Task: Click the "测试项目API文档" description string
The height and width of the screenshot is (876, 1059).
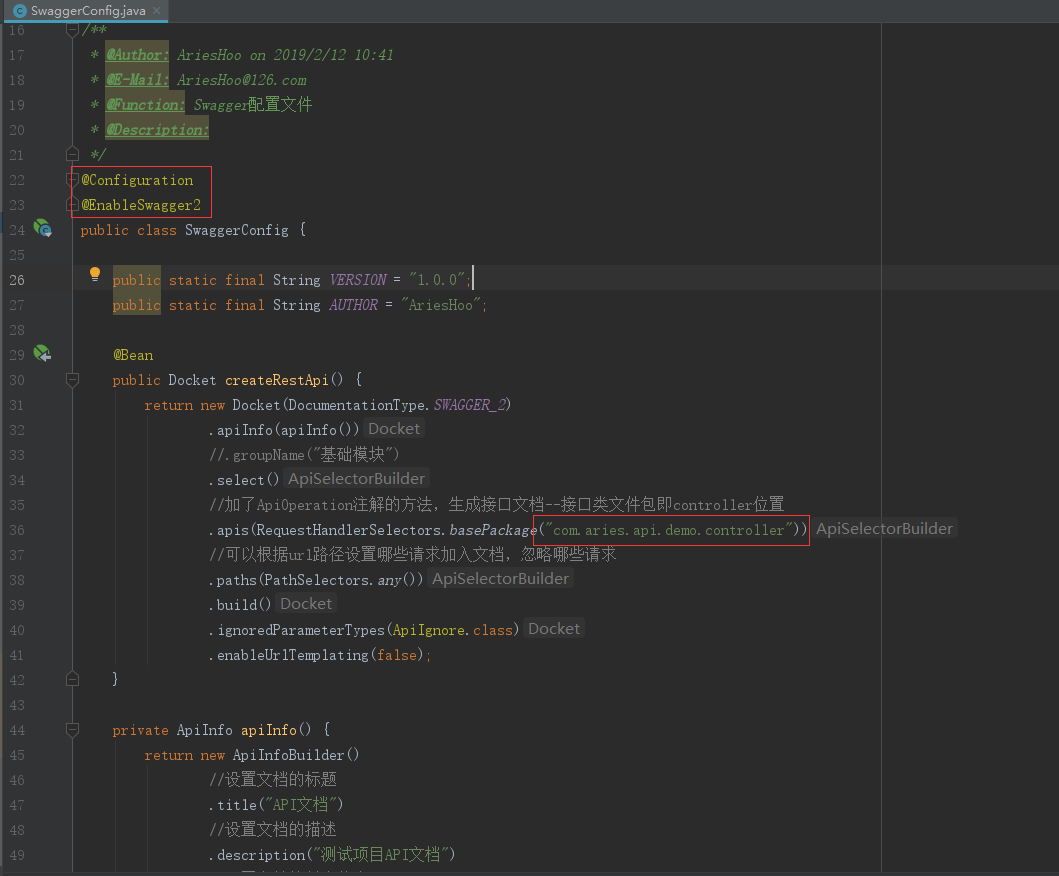Action: tap(381, 855)
